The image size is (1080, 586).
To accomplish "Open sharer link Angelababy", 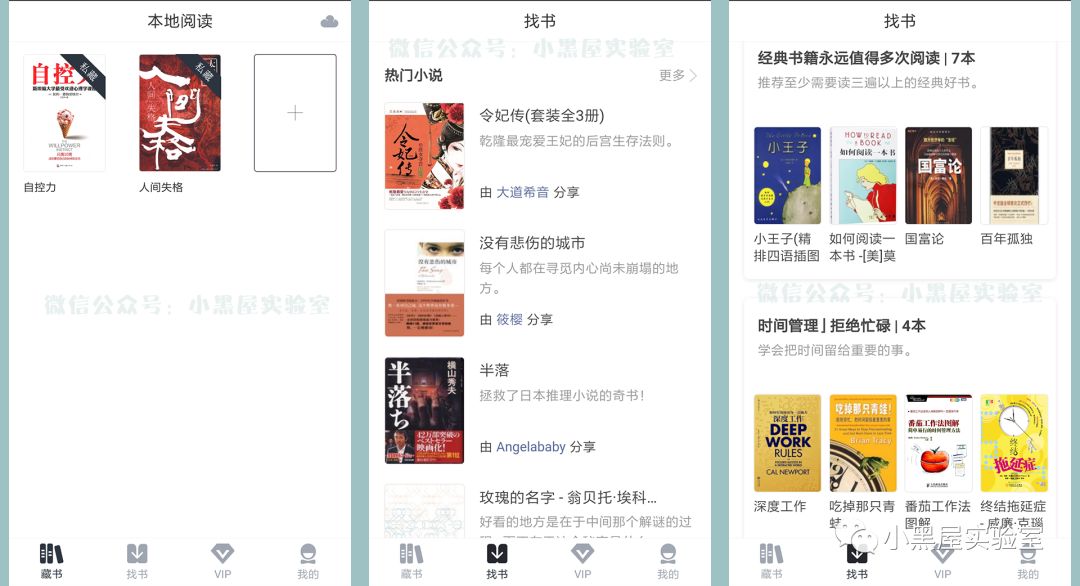I will pos(531,447).
